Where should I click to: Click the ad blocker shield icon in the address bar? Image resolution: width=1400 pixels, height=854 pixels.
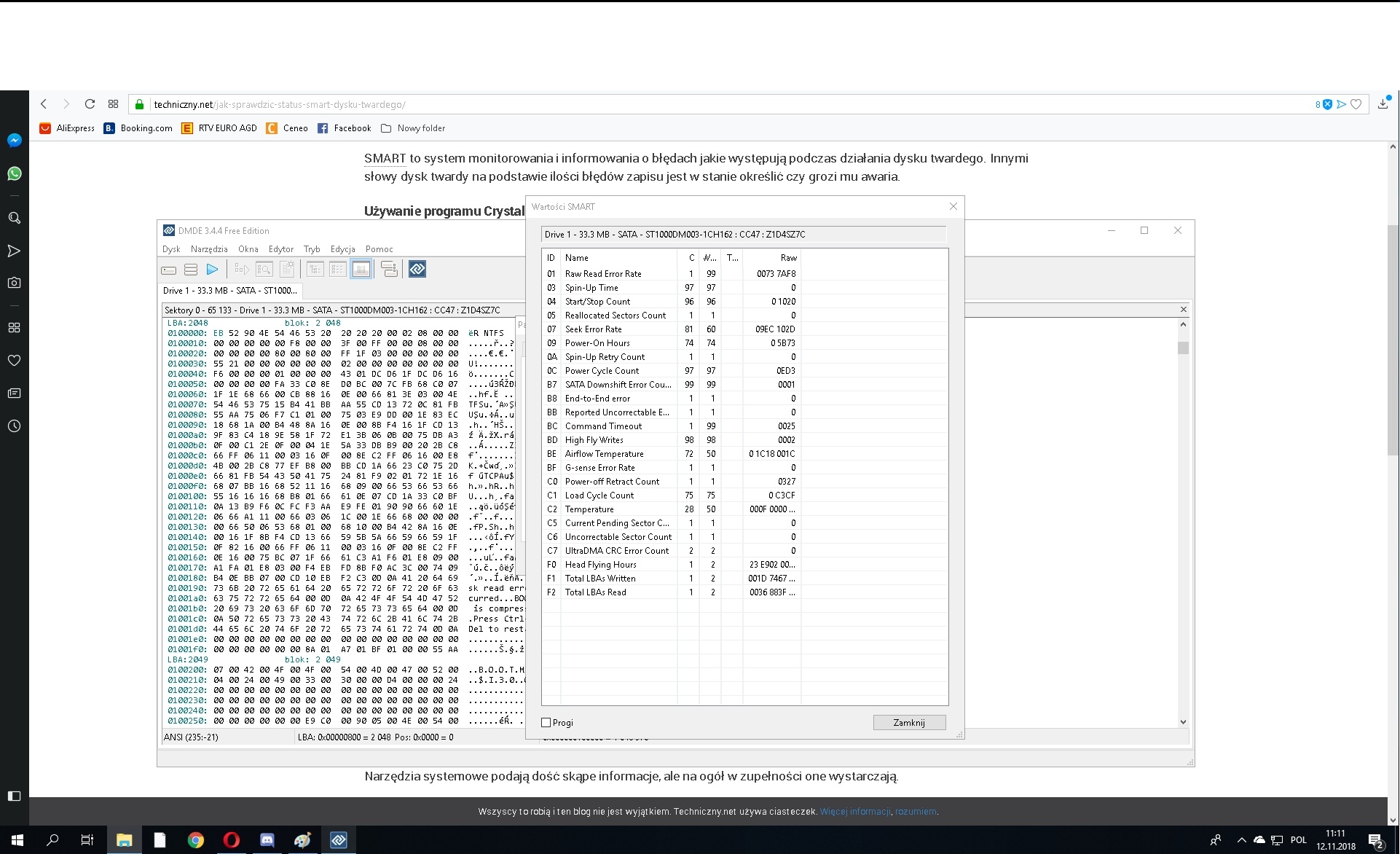1327,104
